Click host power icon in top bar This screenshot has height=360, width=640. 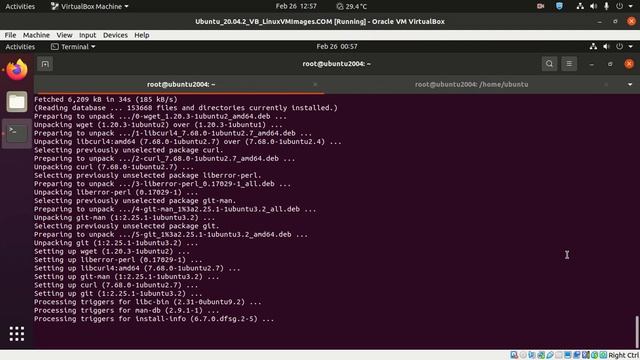(x=619, y=6)
